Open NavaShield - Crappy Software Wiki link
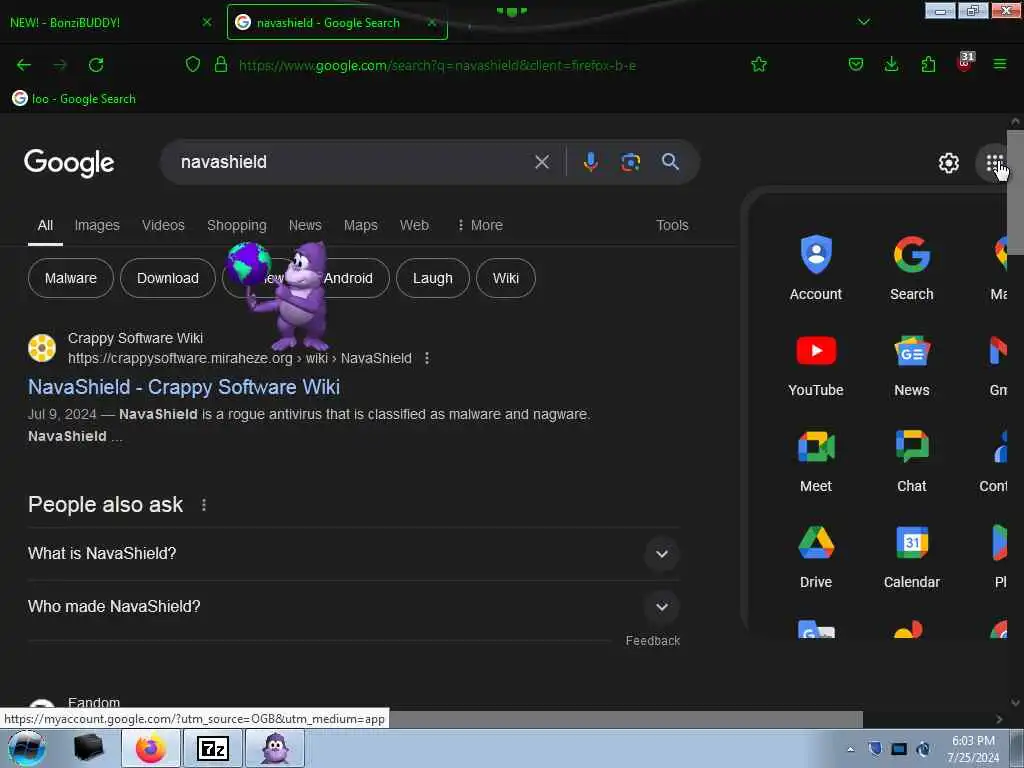This screenshot has height=768, width=1024. click(x=184, y=387)
